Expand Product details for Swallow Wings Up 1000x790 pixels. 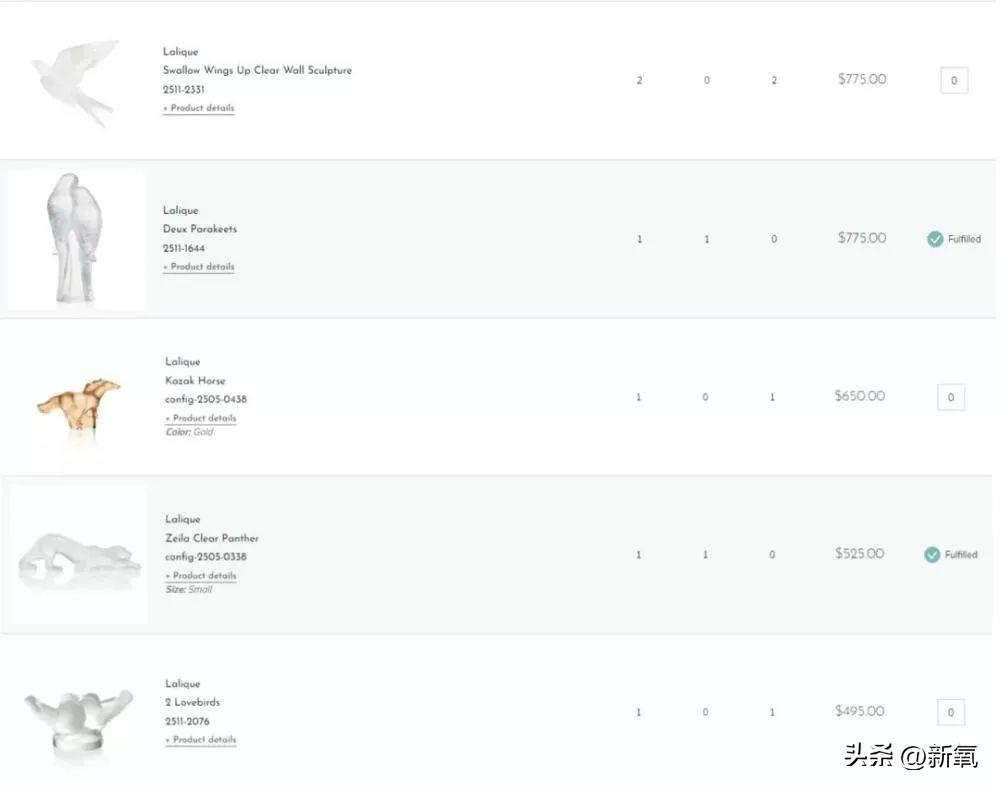click(x=199, y=108)
